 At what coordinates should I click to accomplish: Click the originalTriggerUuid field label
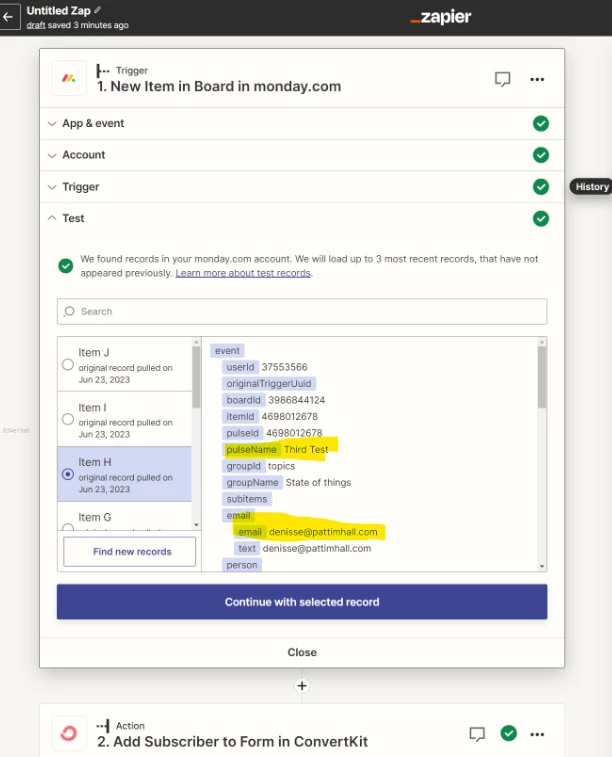coord(269,383)
